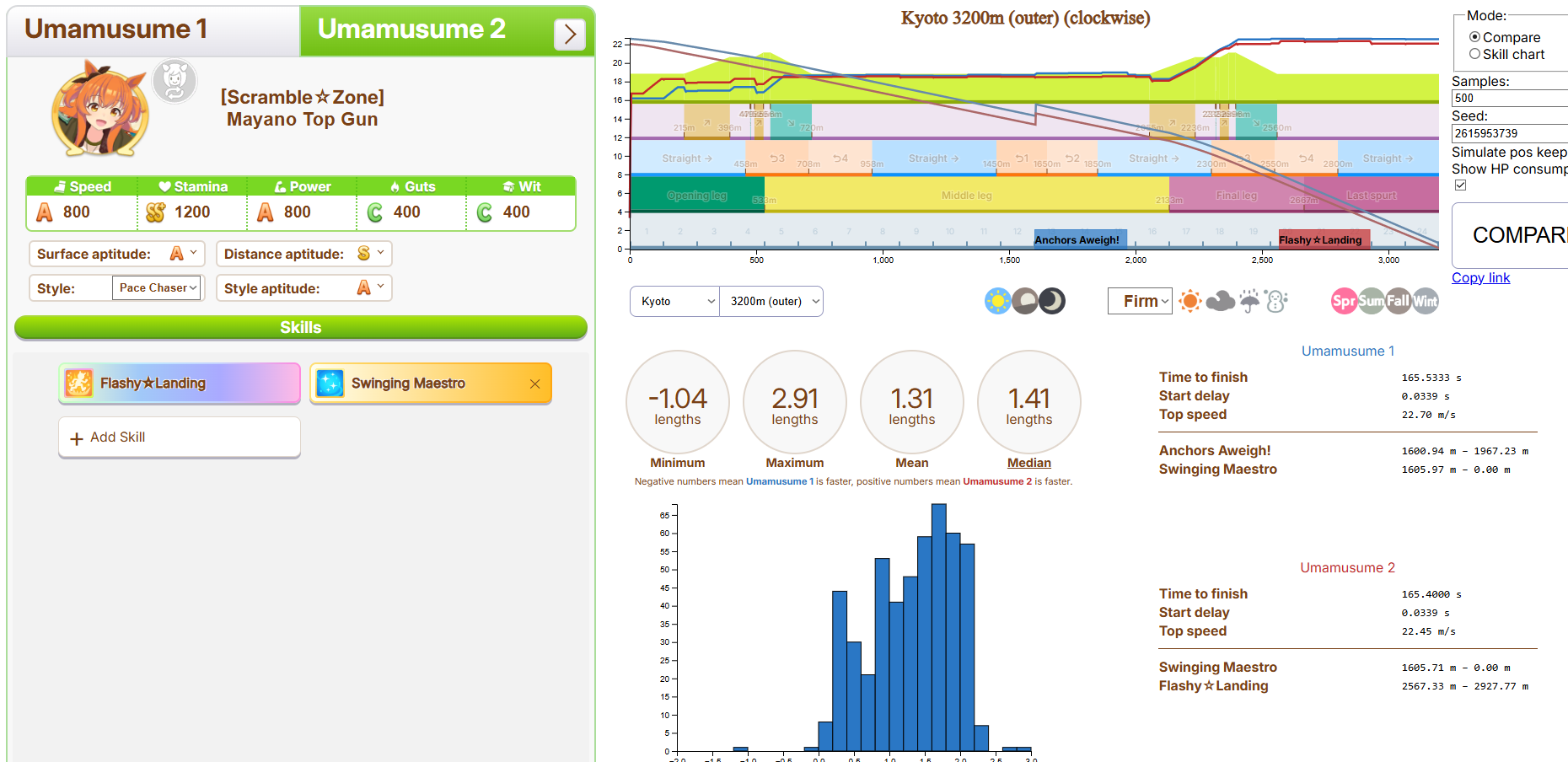This screenshot has height=762, width=1568.
Task: Click the Wit stat header
Action: [521, 186]
